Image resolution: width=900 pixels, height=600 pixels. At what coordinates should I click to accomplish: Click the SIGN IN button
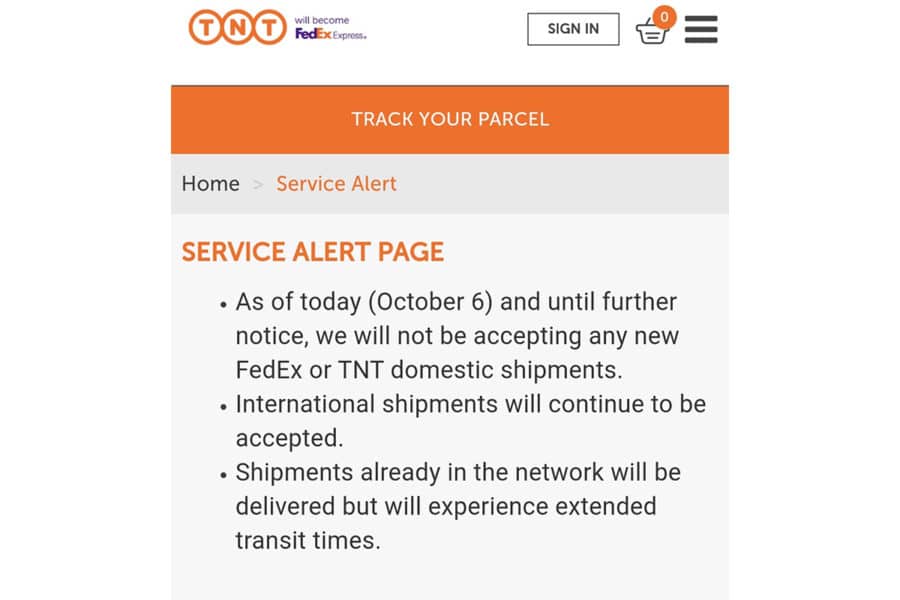click(573, 29)
